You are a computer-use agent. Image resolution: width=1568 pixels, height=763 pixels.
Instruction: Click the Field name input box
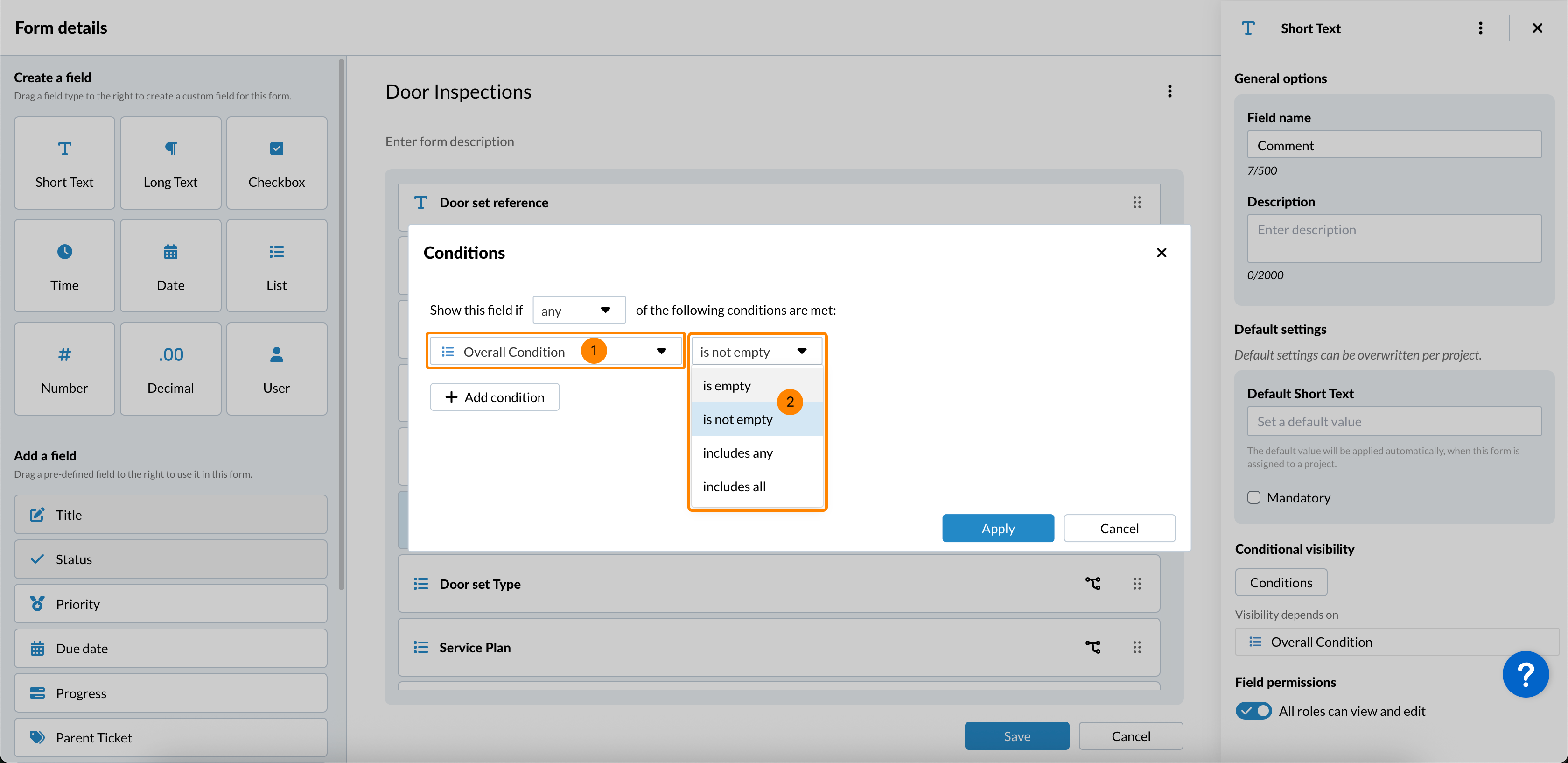[x=1393, y=145]
